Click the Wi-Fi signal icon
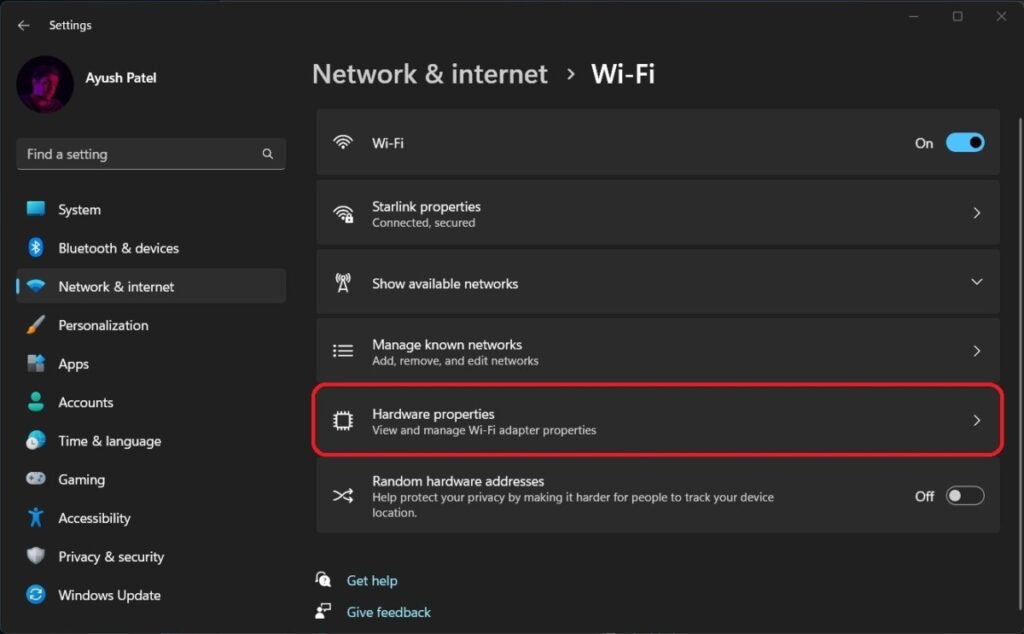 (x=343, y=142)
